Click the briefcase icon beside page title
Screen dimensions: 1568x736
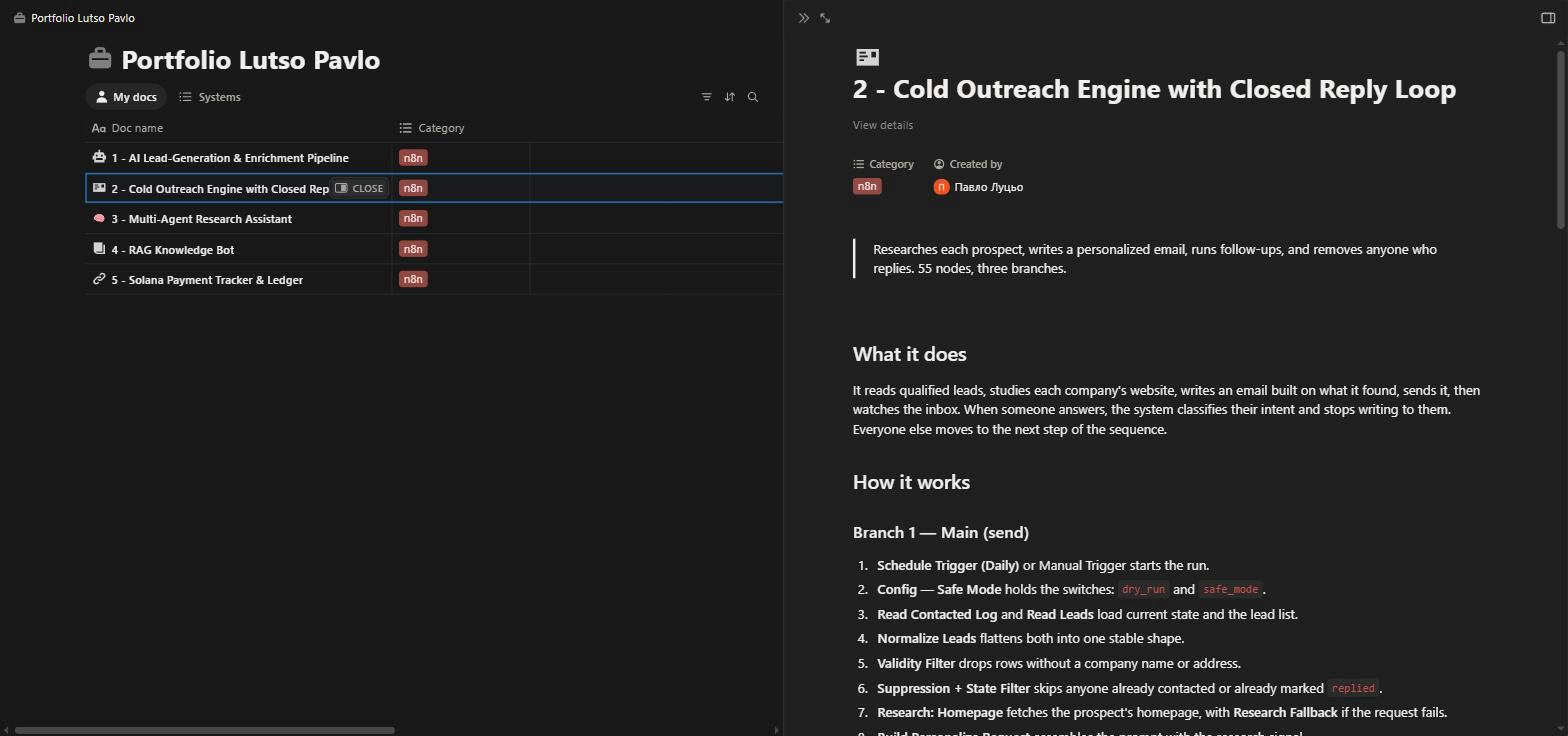coord(100,59)
